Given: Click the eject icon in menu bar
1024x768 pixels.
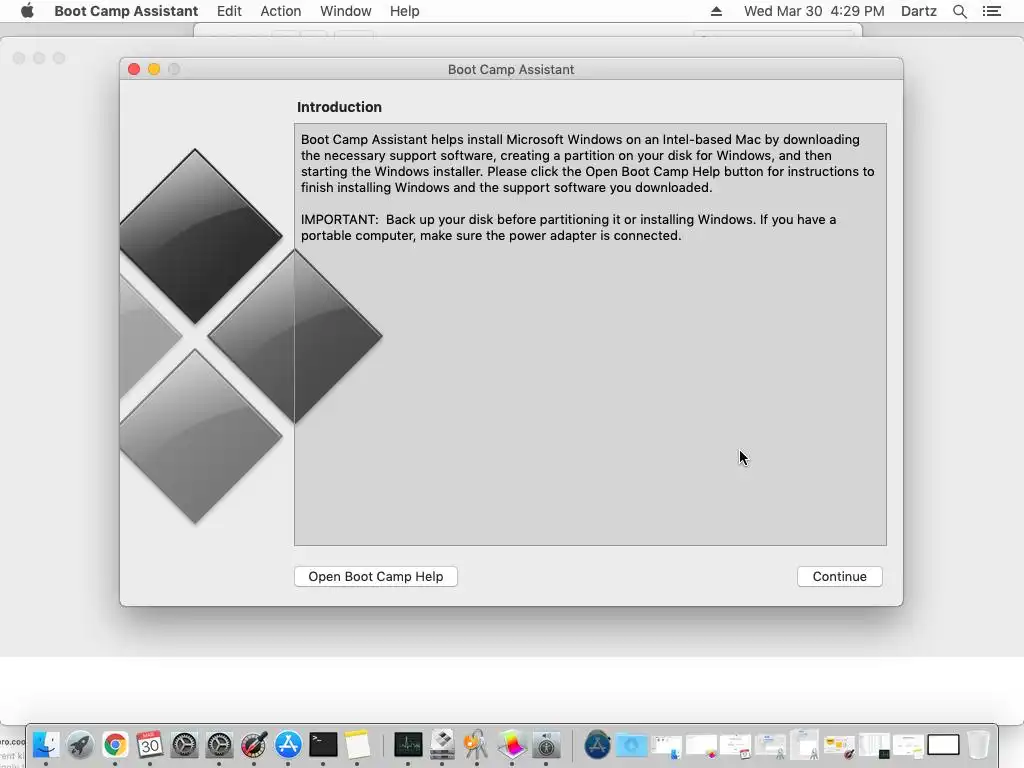Looking at the screenshot, I should 716,11.
